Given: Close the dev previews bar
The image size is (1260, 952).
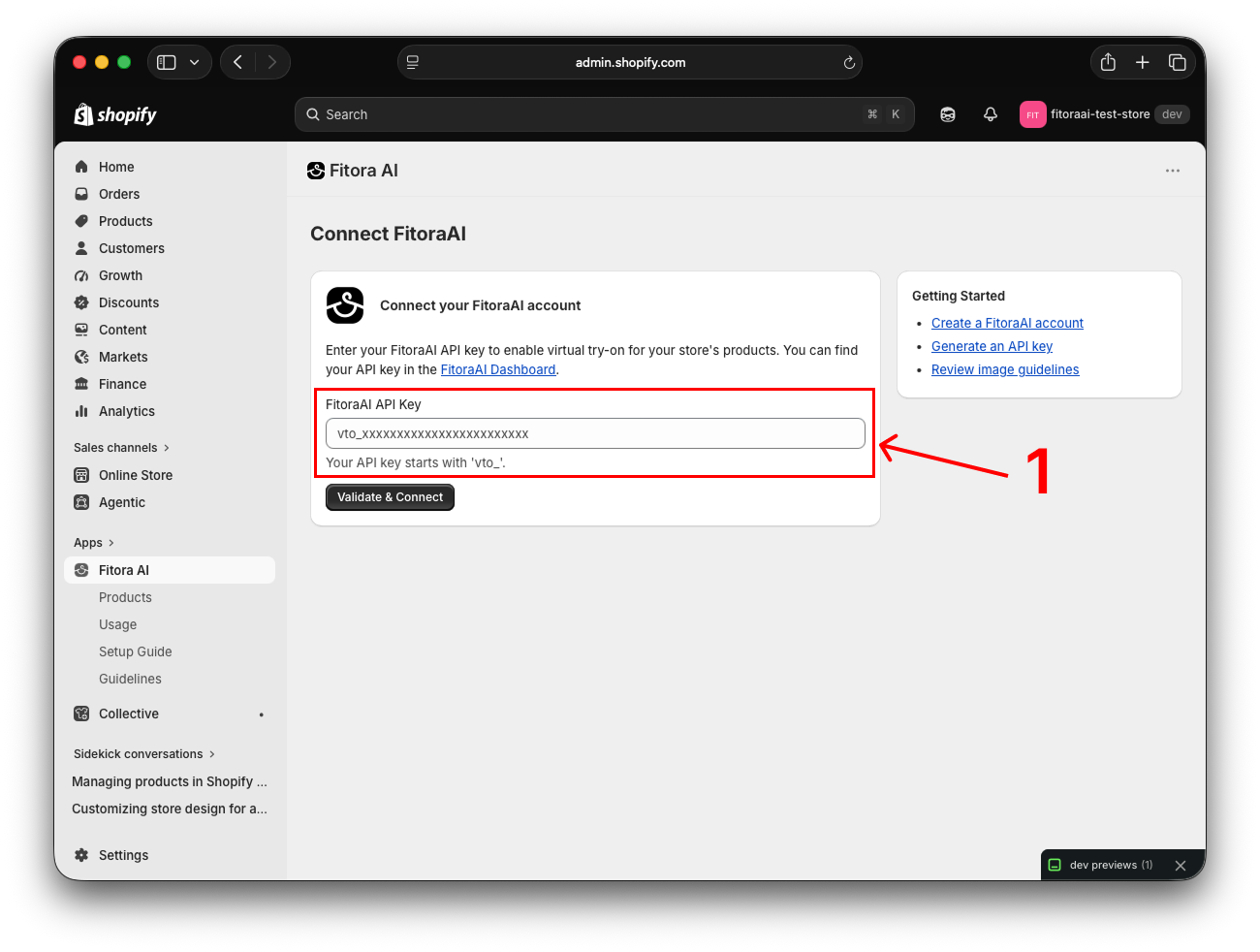Looking at the screenshot, I should pos(1181,866).
